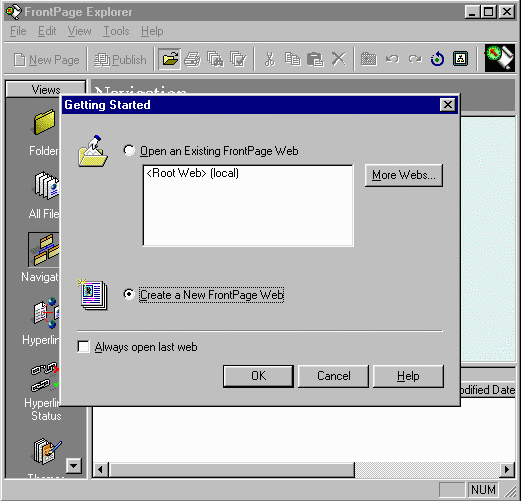Select the Folders view icon

point(44,122)
